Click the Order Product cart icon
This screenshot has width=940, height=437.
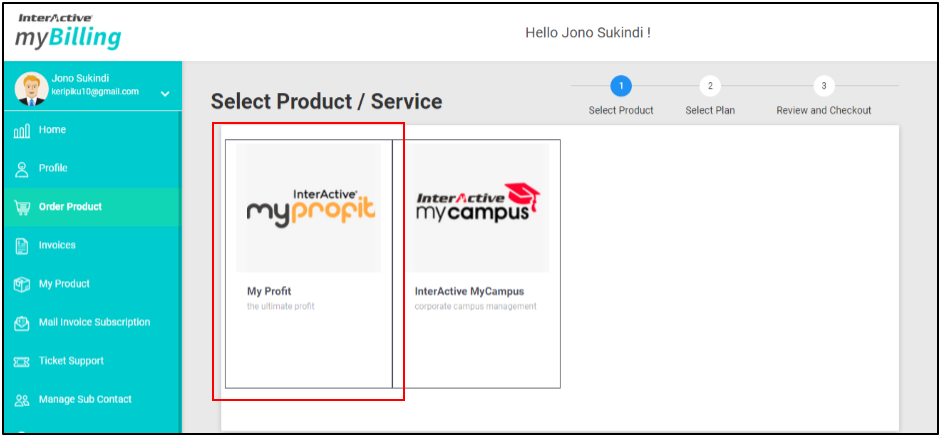[x=21, y=207]
